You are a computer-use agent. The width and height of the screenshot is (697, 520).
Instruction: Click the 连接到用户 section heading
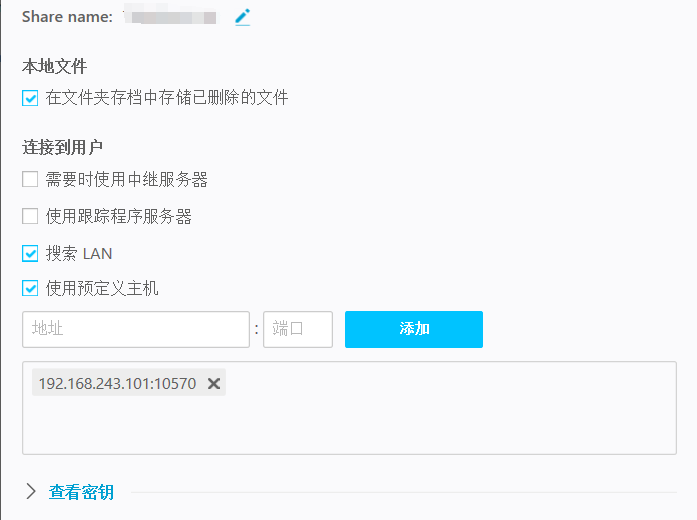point(63,148)
